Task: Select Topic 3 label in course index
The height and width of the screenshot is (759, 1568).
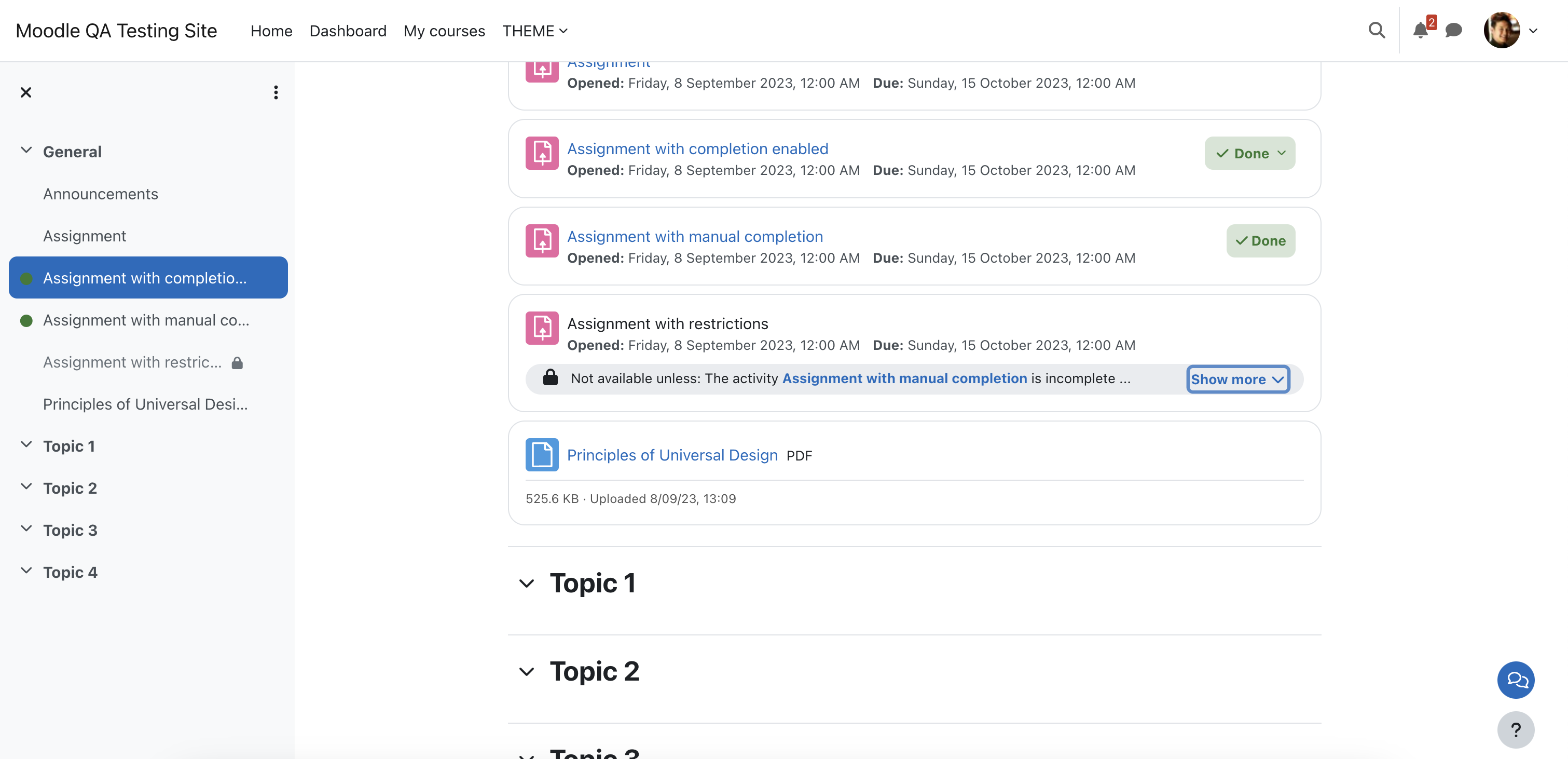Action: [70, 530]
